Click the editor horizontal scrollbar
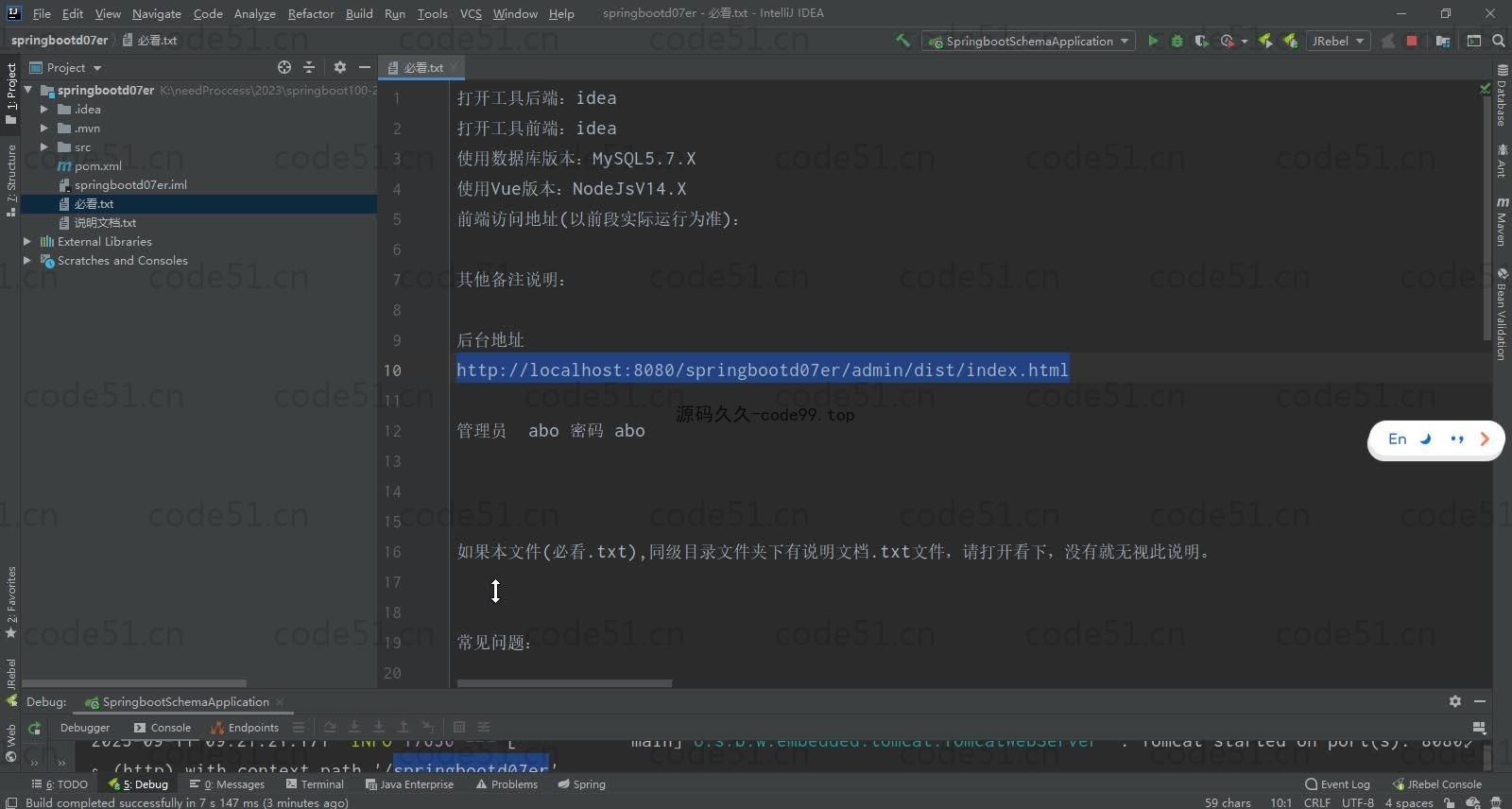This screenshot has height=809, width=1512. (564, 682)
